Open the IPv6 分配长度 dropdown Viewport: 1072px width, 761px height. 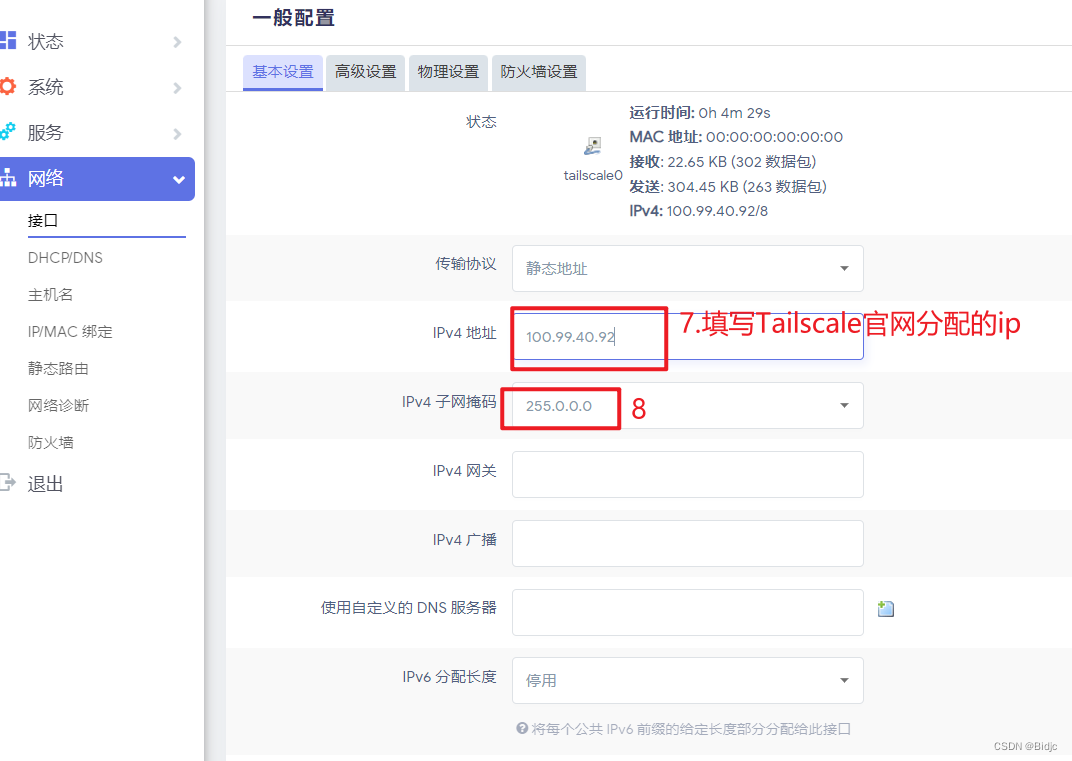tap(687, 680)
